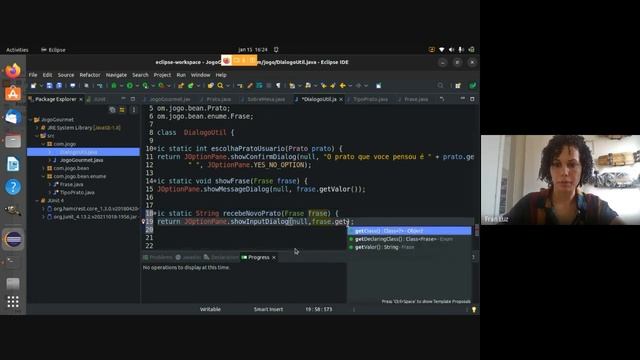Open the Navigate menu

click(116, 75)
